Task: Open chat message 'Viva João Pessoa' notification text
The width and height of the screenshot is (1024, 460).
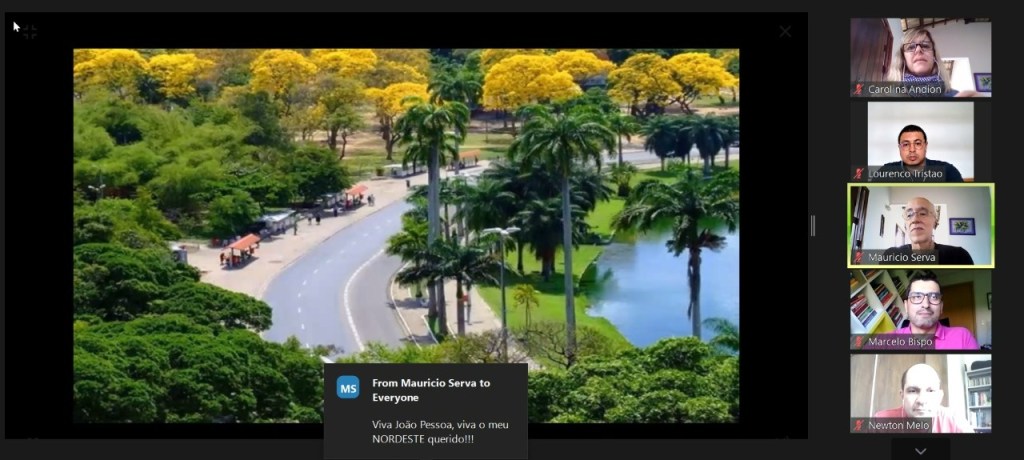Action: pyautogui.click(x=440, y=432)
